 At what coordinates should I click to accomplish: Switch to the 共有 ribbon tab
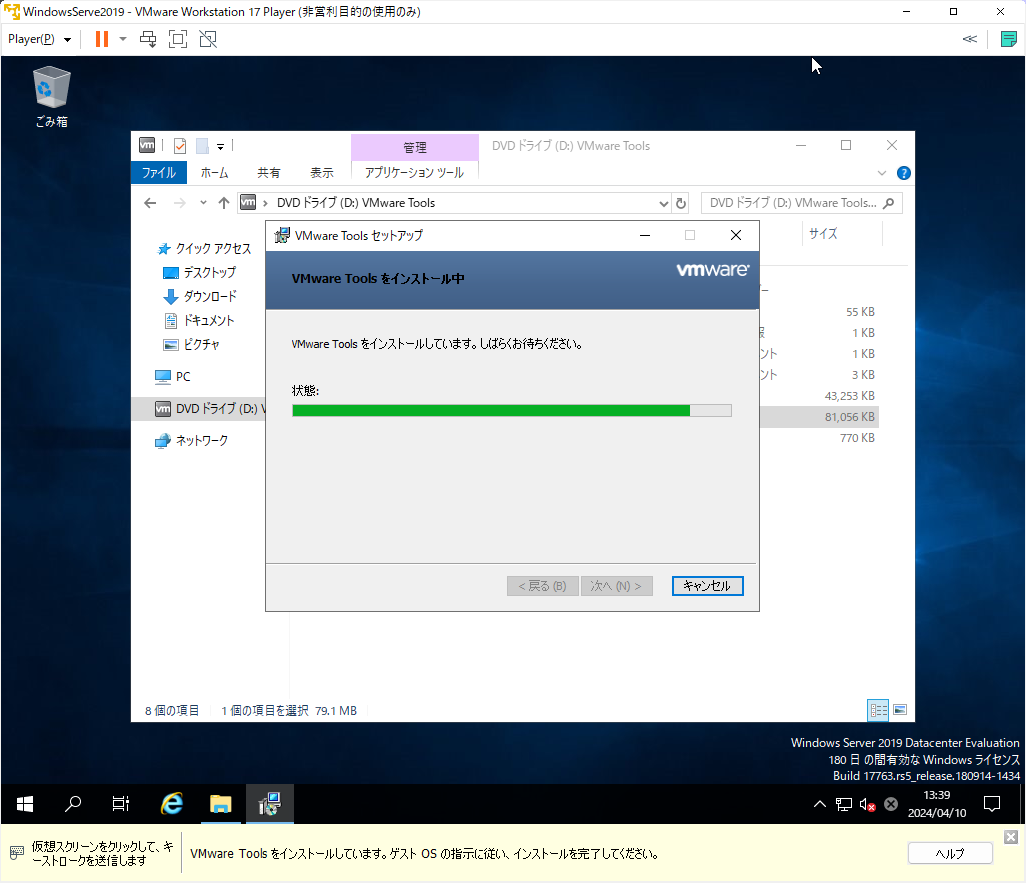269,173
